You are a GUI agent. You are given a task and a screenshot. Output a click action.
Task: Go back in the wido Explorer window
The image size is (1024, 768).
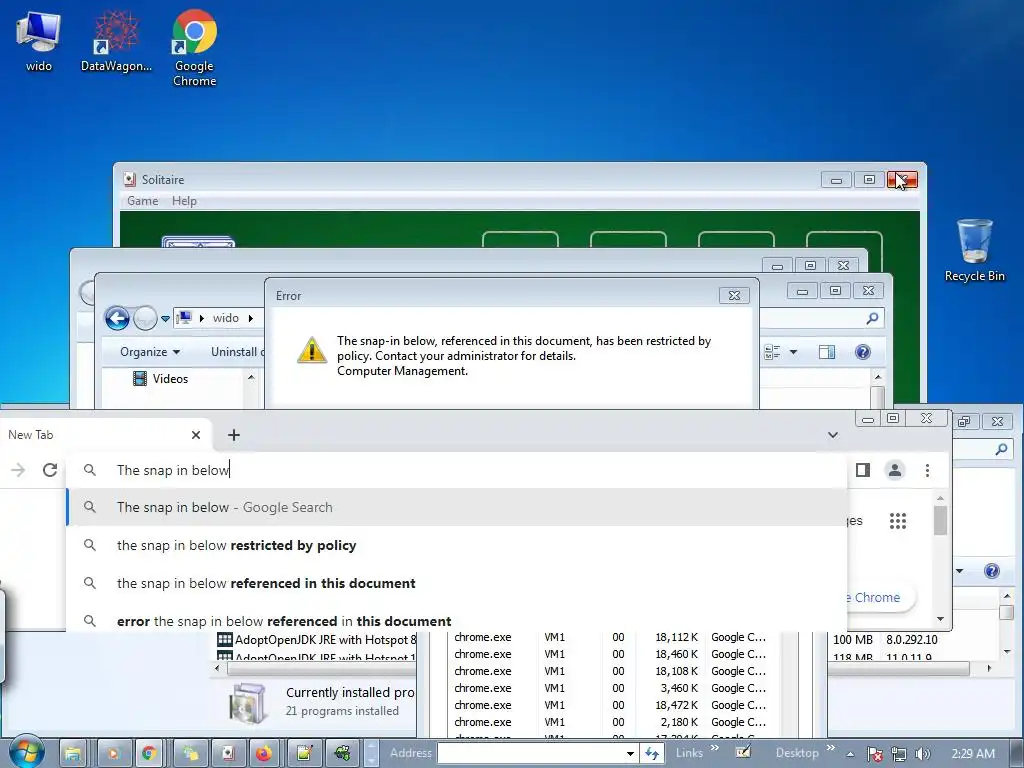117,319
